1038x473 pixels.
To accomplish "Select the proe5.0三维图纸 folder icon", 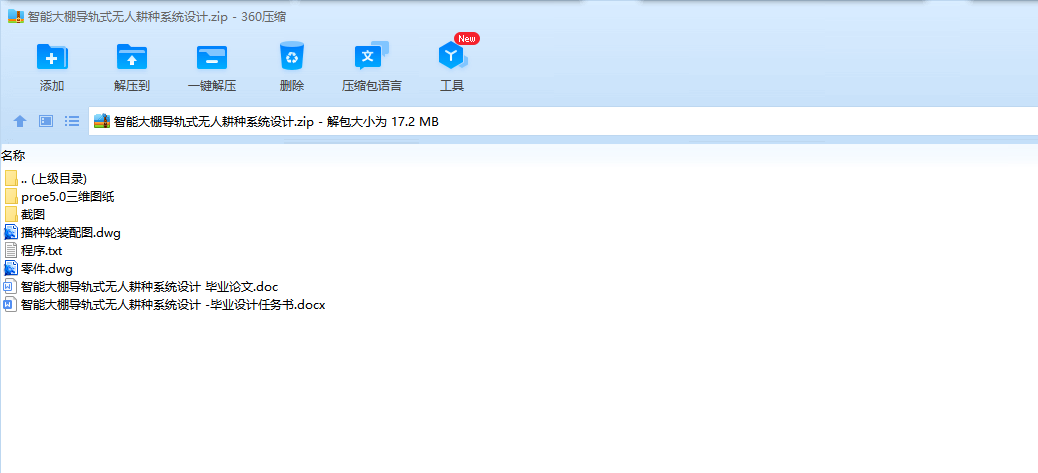I will [x=11, y=196].
